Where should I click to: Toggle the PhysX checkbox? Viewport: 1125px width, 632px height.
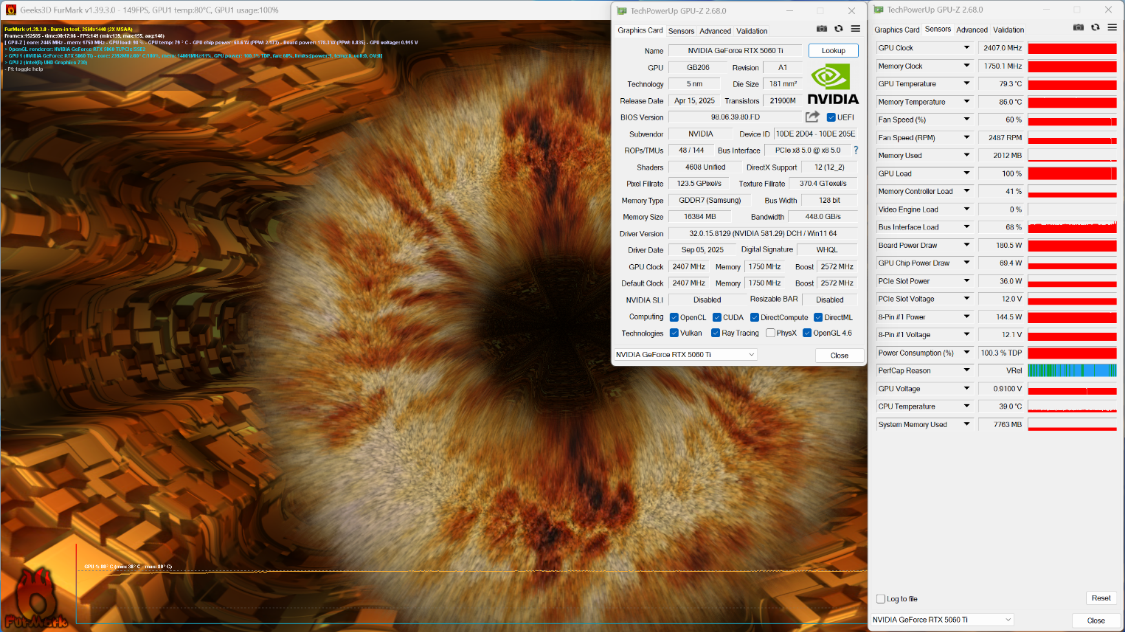click(x=770, y=333)
